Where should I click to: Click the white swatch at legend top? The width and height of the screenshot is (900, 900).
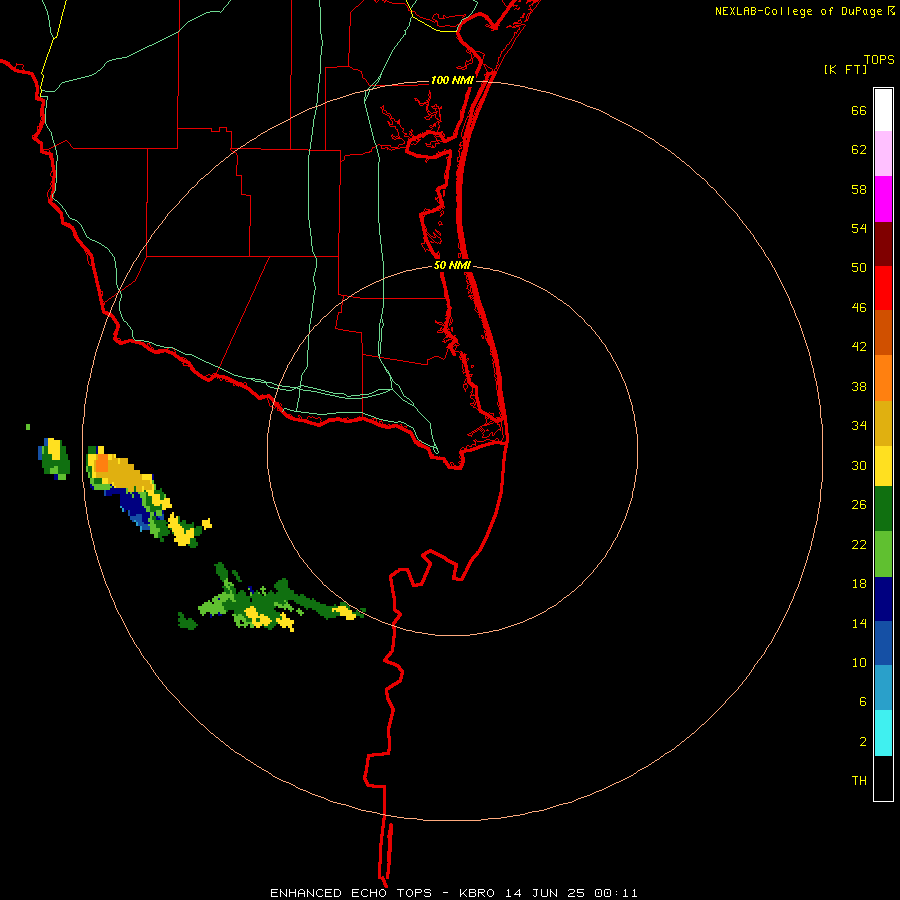pyautogui.click(x=883, y=110)
